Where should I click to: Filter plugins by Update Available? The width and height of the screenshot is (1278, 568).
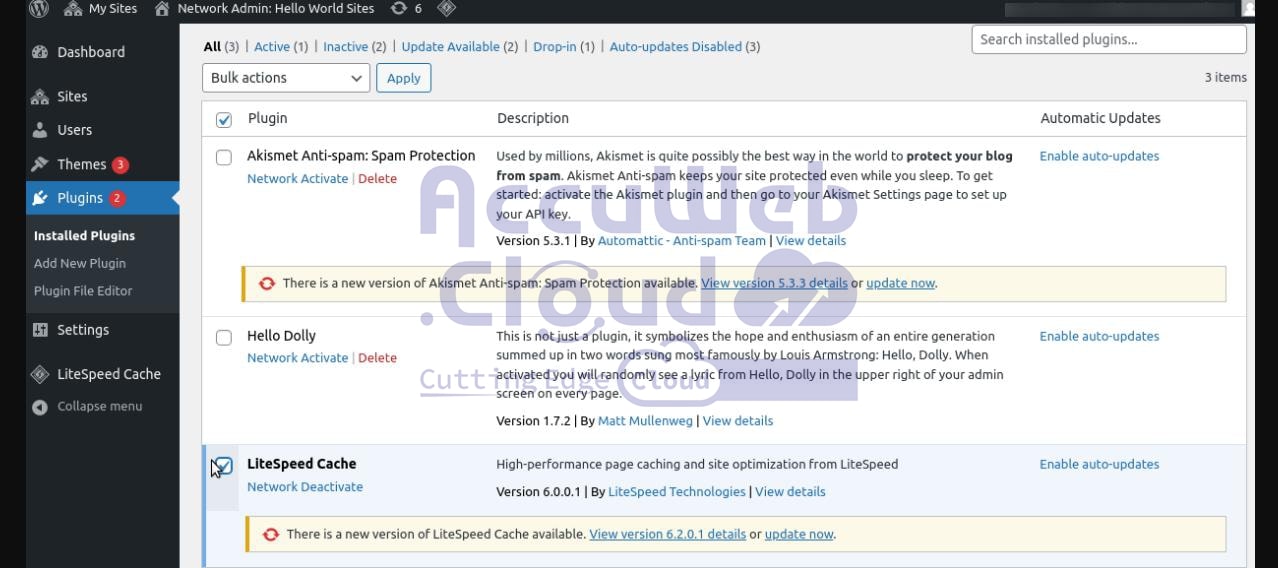(459, 47)
